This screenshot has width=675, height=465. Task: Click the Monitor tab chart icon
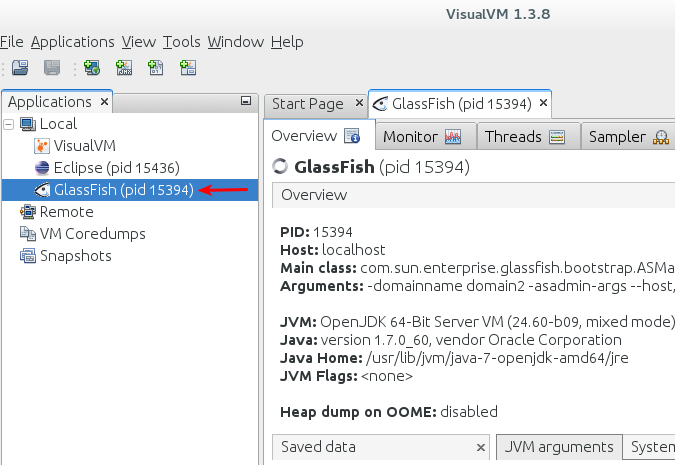pos(453,137)
